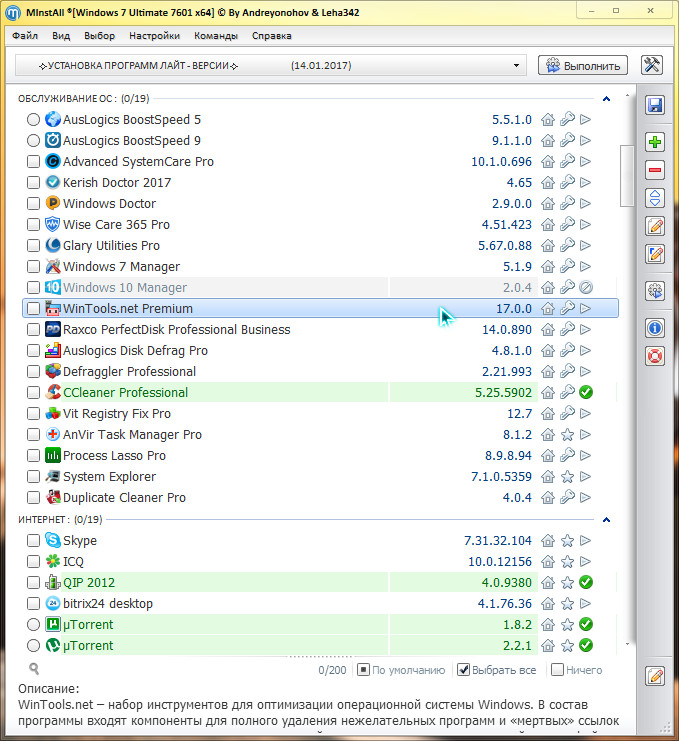
Task: Select AusLogics BoostSpeed 5 radio button
Action: pos(33,120)
